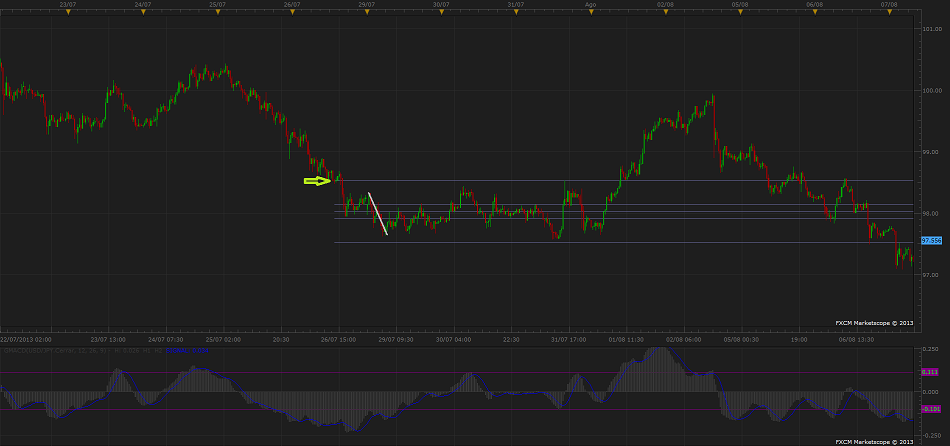The height and width of the screenshot is (446, 950).
Task: Click the top horizontal line near 98.50
Action: pyautogui.click(x=600, y=181)
